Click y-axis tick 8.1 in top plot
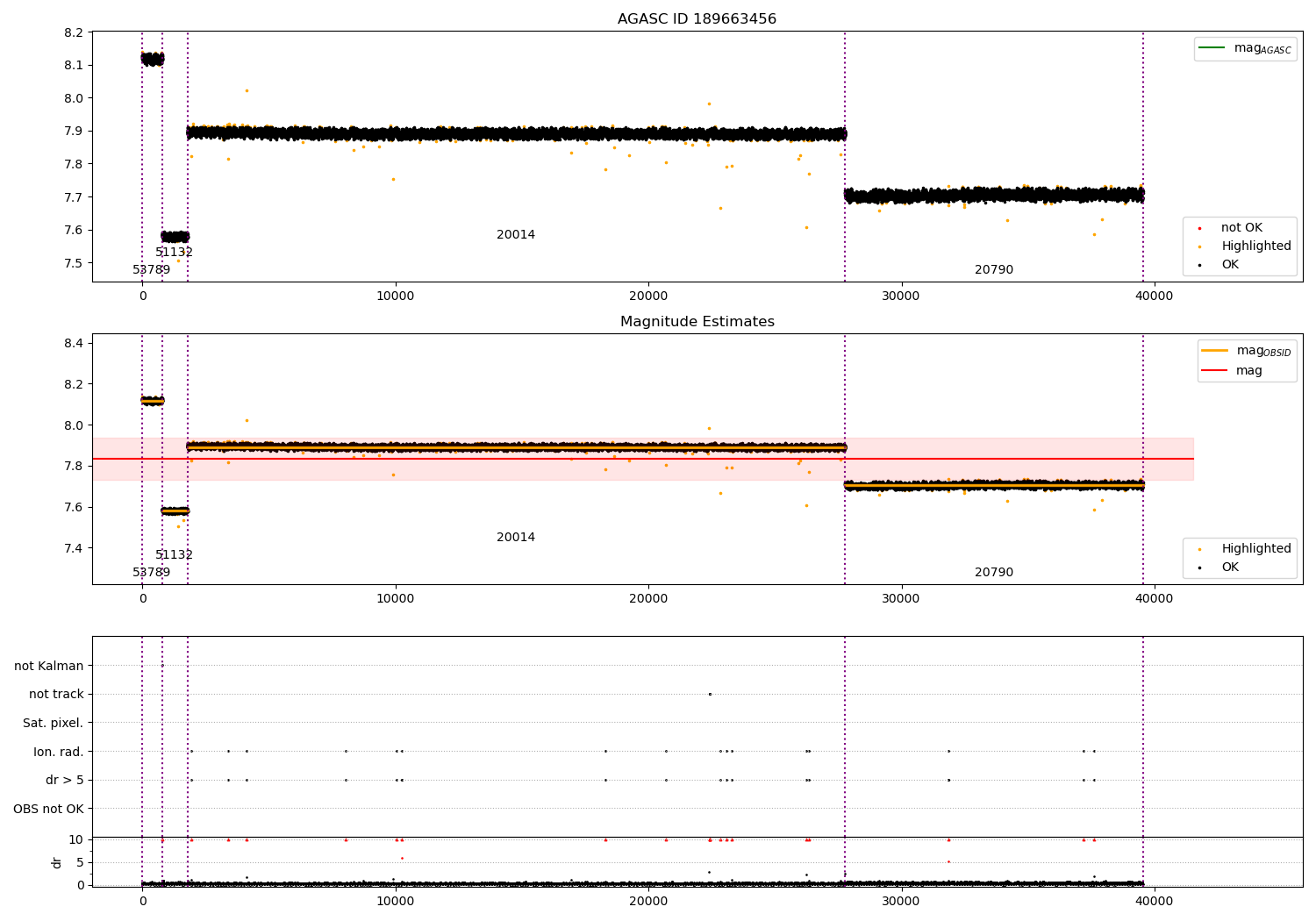Screen dimensions: 1316x921 (74, 66)
